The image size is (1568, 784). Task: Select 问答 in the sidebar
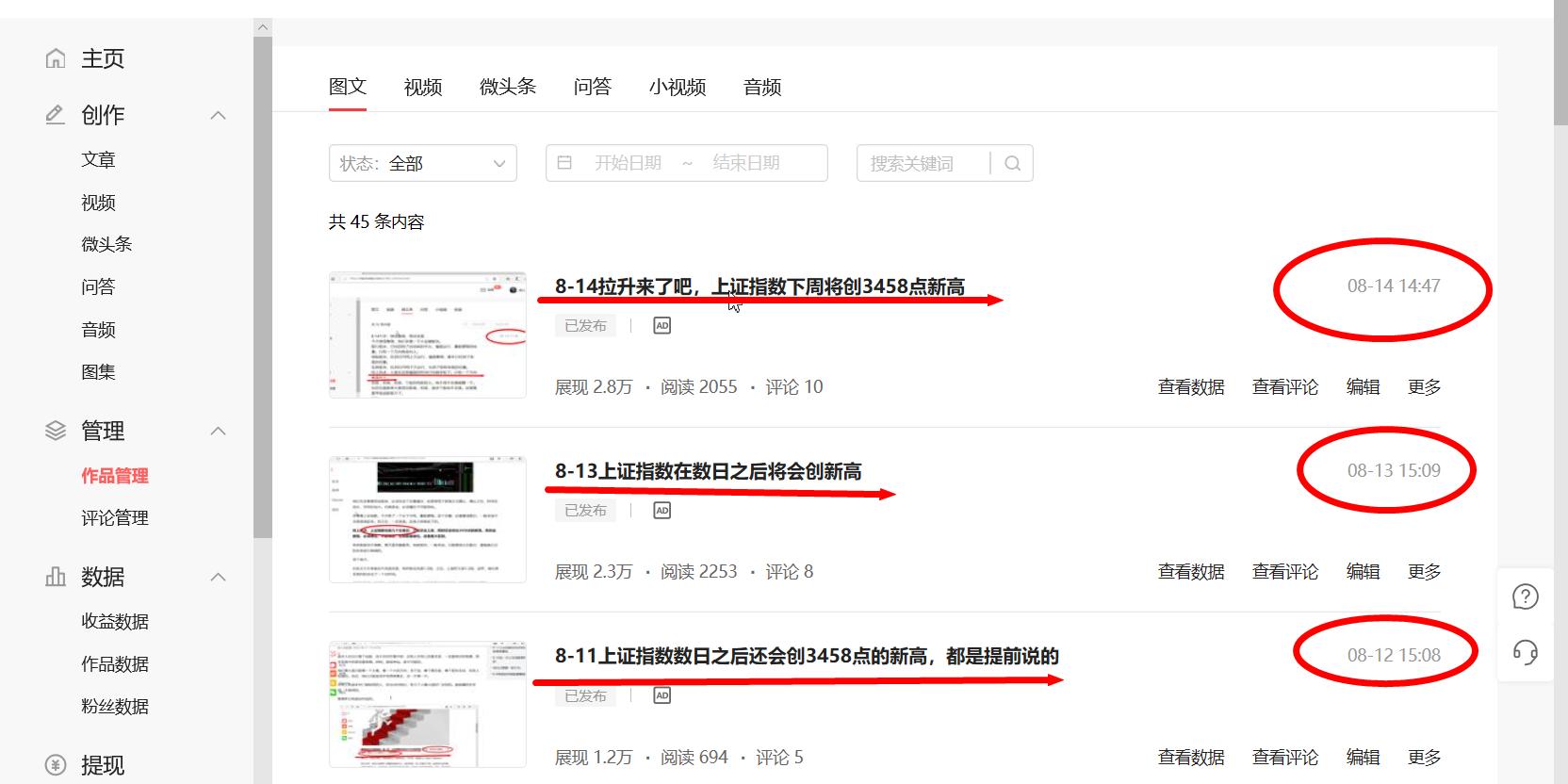[x=98, y=286]
